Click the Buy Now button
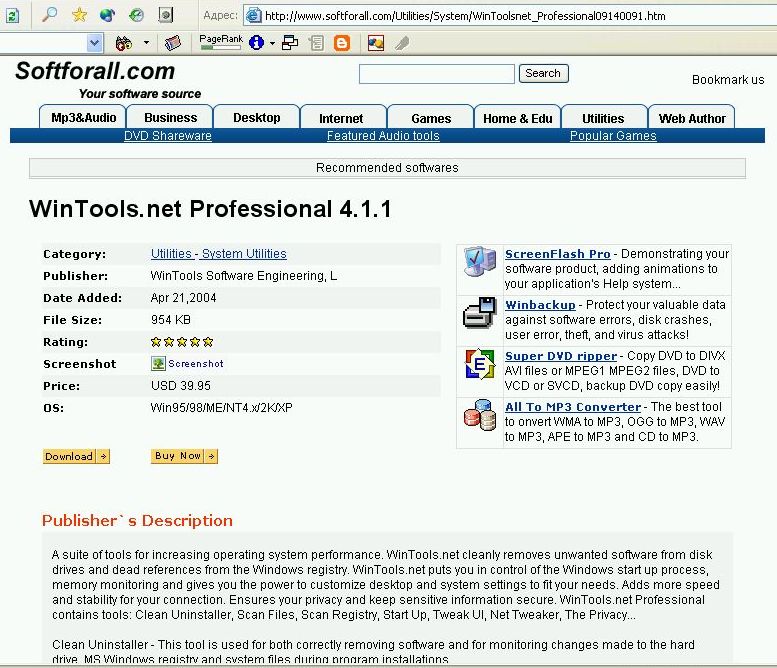The image size is (777, 668). coord(184,456)
